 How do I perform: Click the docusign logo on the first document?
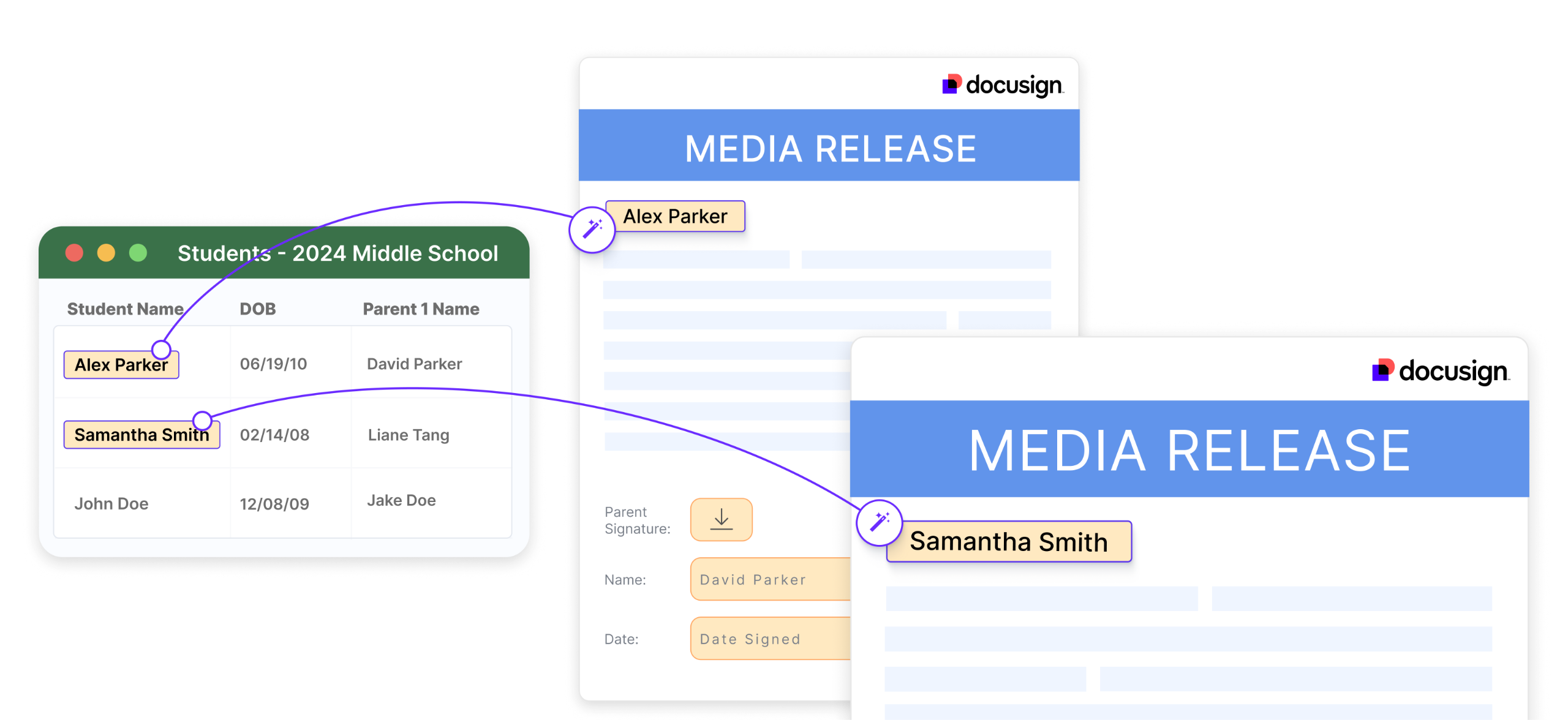tap(1002, 85)
